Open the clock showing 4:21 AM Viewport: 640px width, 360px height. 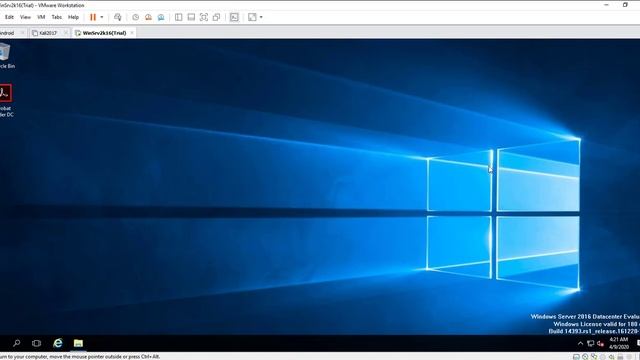pos(618,343)
